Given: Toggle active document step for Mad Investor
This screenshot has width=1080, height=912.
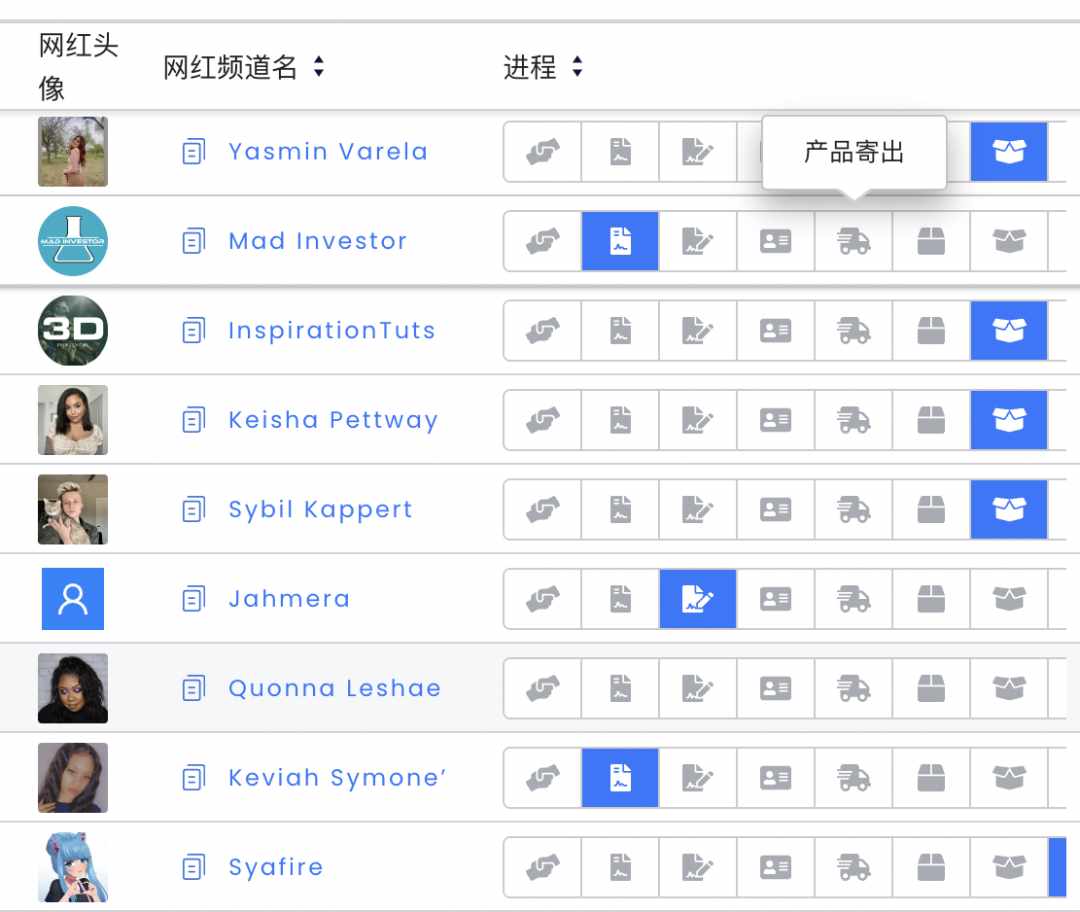Looking at the screenshot, I should 620,241.
